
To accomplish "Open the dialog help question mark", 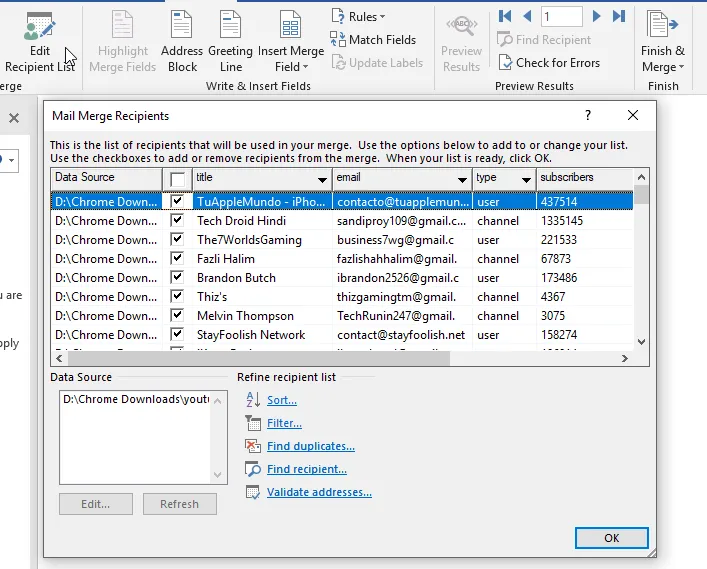I will coord(588,115).
